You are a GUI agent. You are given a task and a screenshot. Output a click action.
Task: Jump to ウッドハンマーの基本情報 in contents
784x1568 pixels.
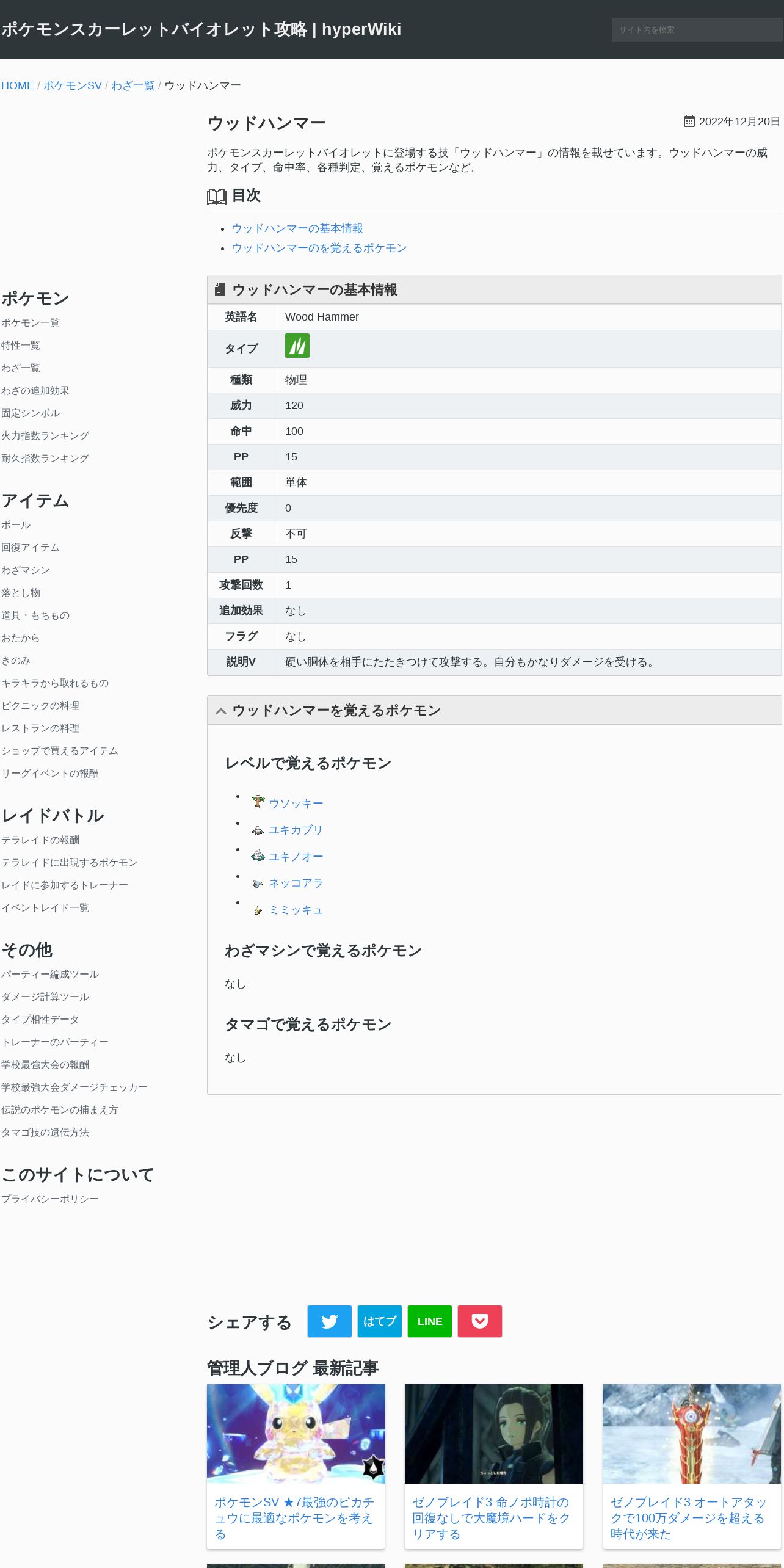(297, 228)
